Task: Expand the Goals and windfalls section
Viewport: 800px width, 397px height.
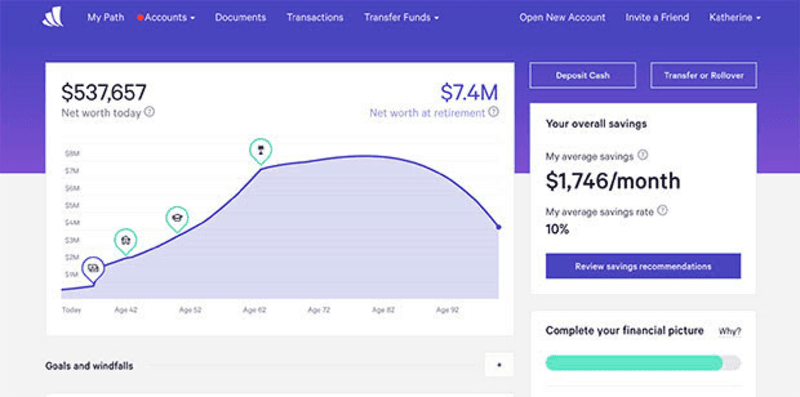Action: tap(499, 365)
